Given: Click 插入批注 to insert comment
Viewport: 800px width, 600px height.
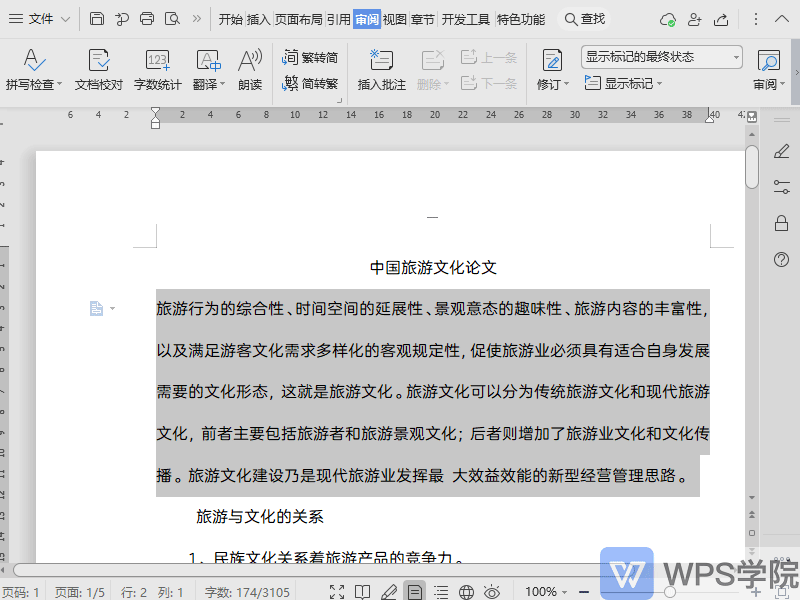Looking at the screenshot, I should pos(382,69).
